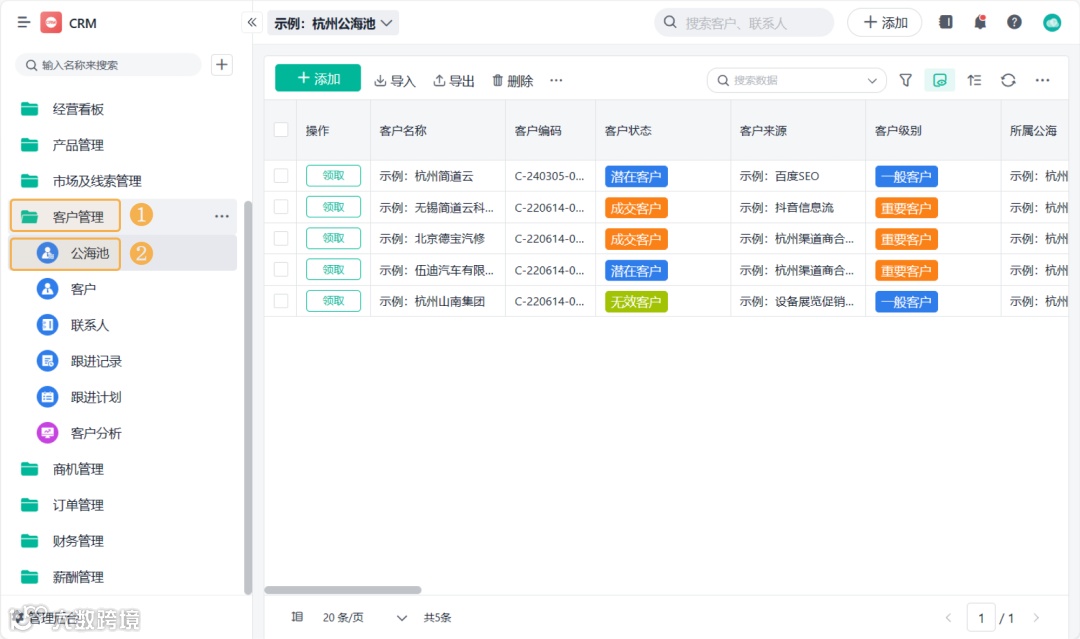Click the green 添加 button above the table
The image size is (1080, 639).
(318, 78)
